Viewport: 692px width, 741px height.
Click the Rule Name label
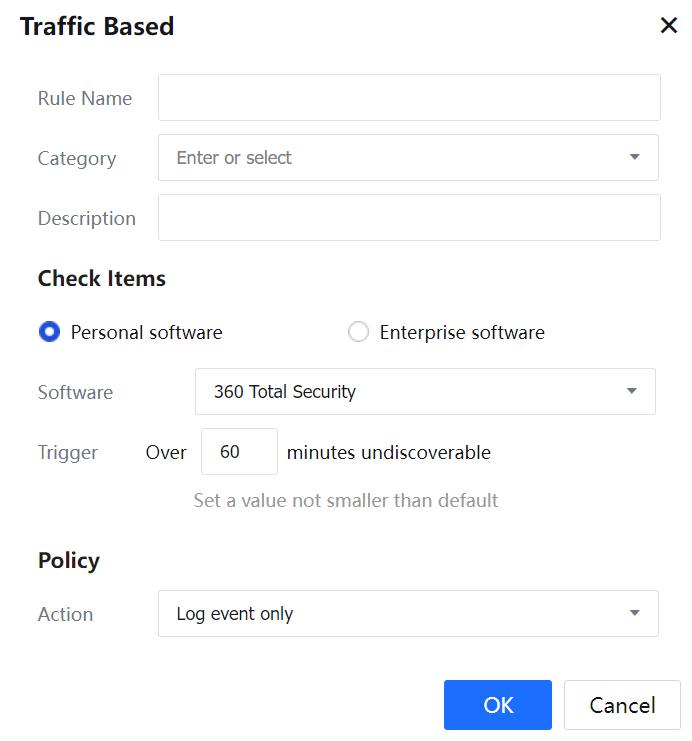[85, 98]
